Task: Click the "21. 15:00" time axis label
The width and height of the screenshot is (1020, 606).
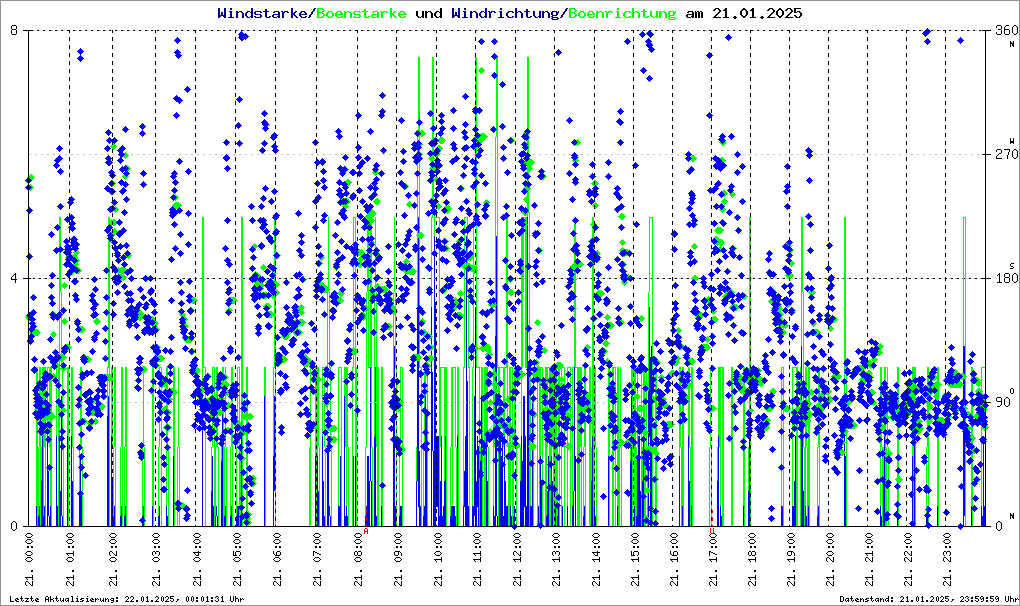Action: tap(634, 559)
